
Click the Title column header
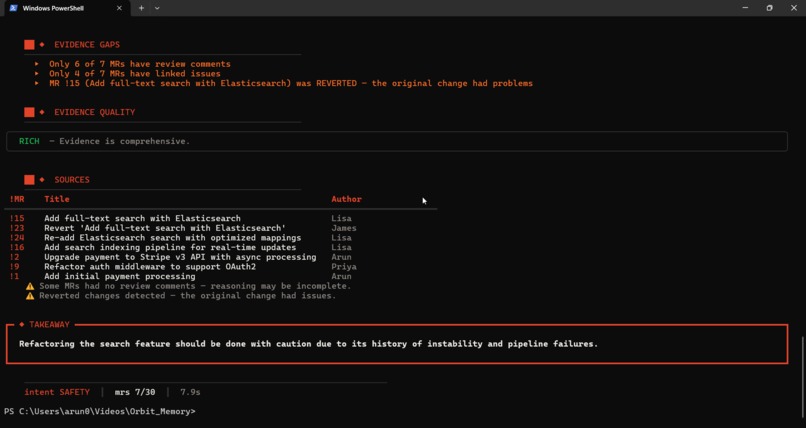click(57, 199)
